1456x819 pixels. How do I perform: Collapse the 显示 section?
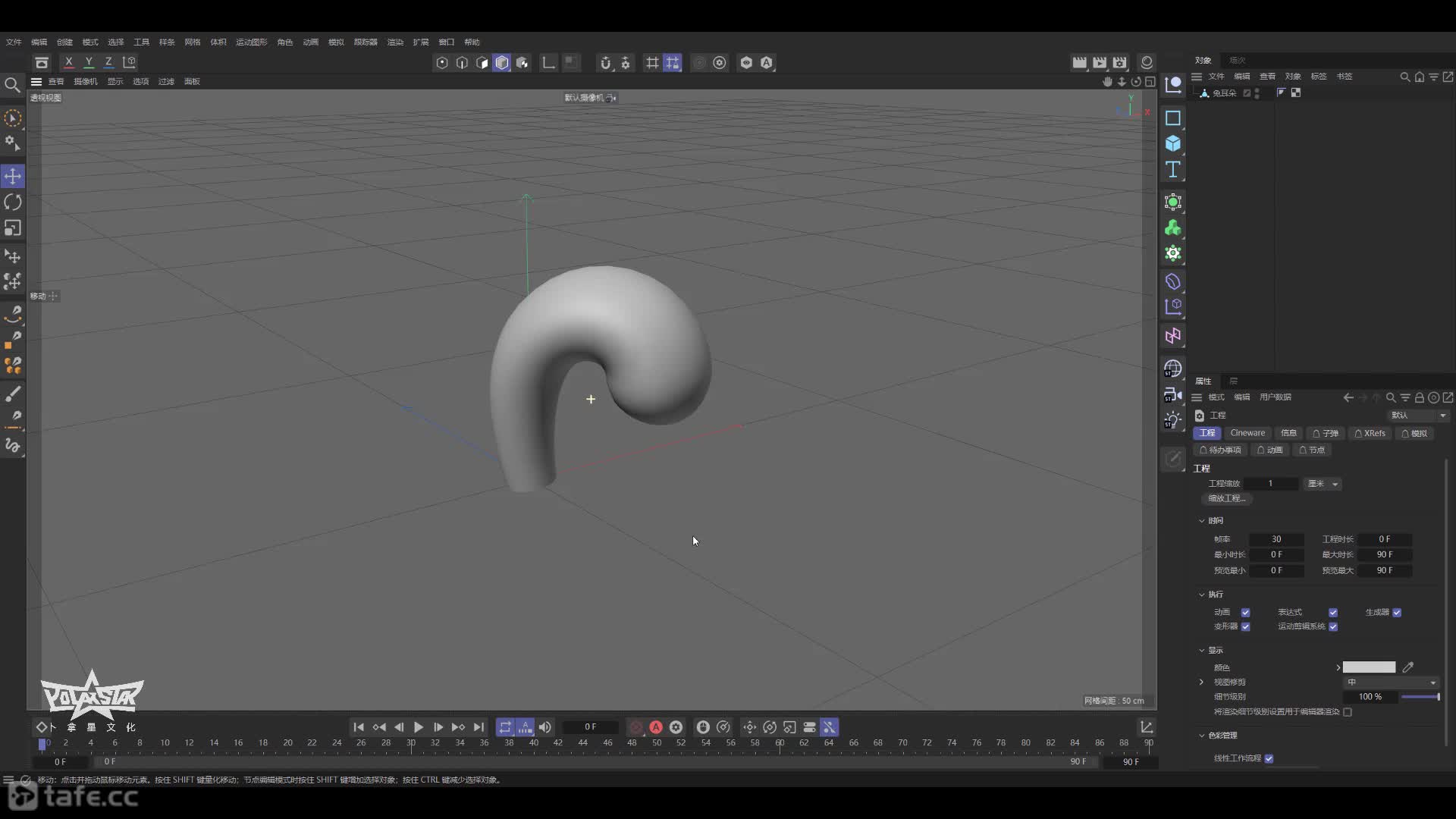pos(1202,651)
